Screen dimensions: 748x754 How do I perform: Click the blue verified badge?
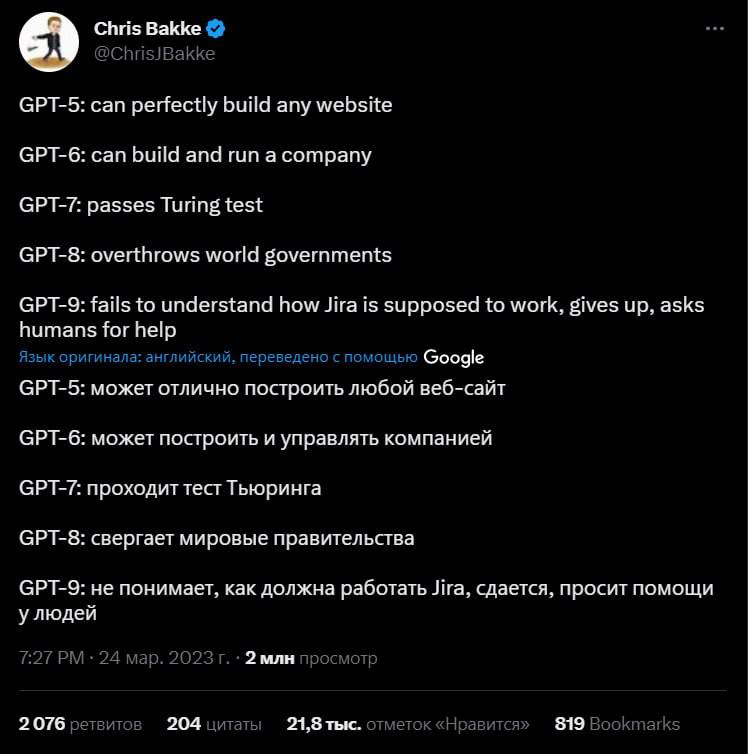click(215, 29)
